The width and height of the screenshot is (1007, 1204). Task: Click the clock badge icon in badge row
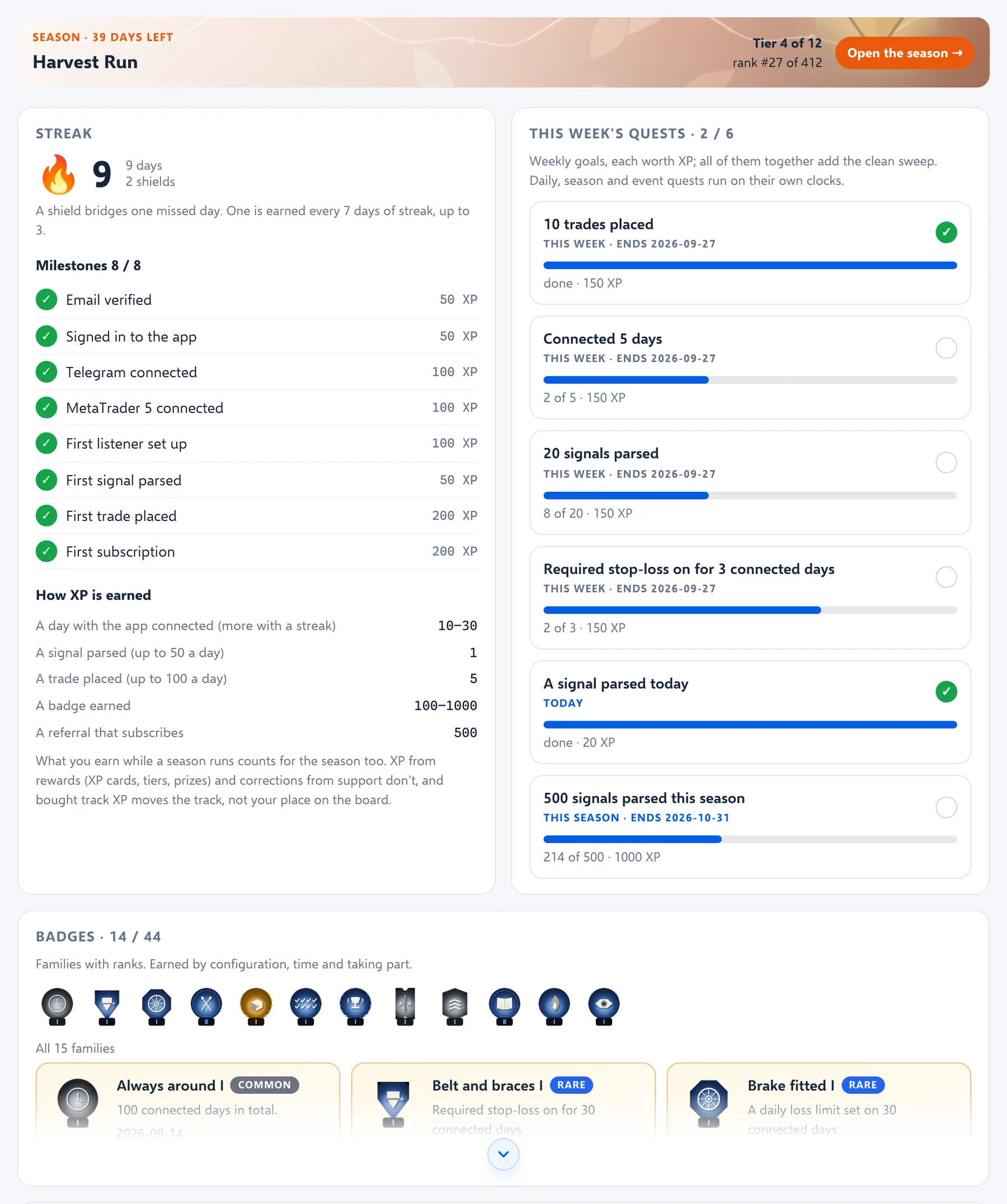57,1006
